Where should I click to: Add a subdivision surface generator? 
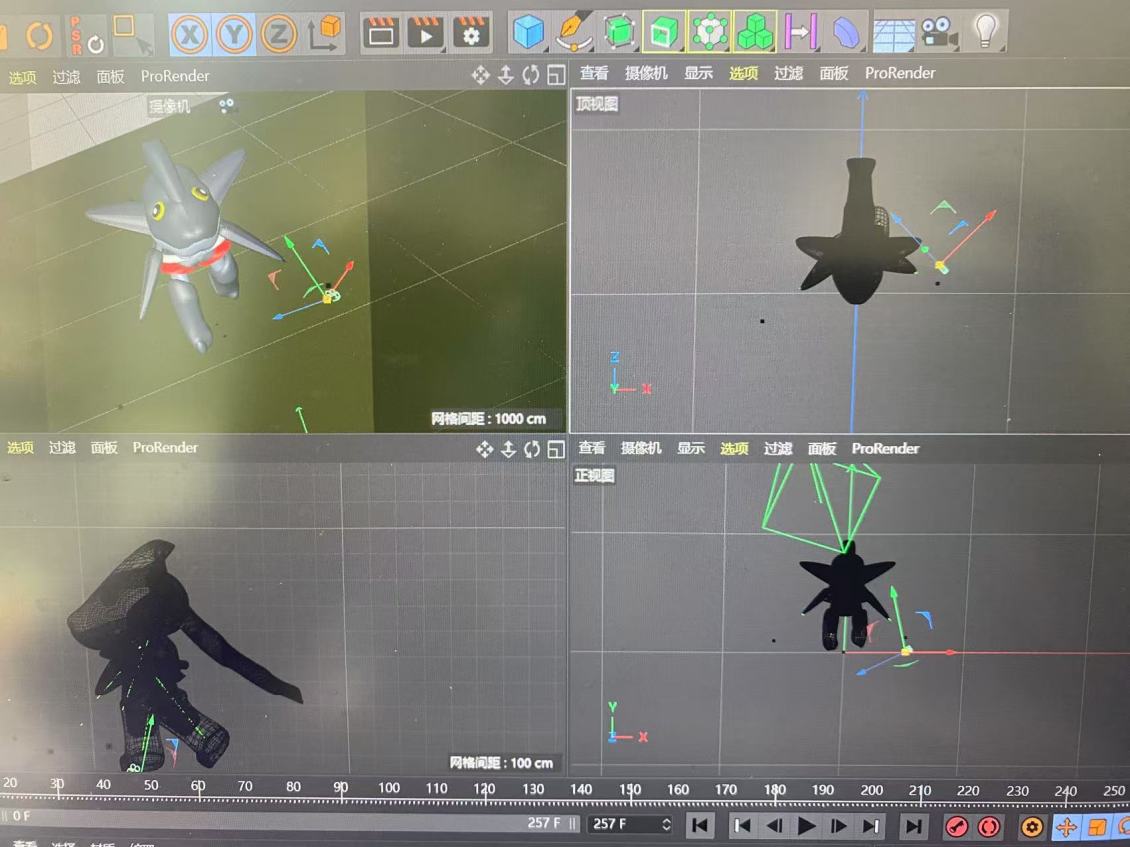point(619,32)
